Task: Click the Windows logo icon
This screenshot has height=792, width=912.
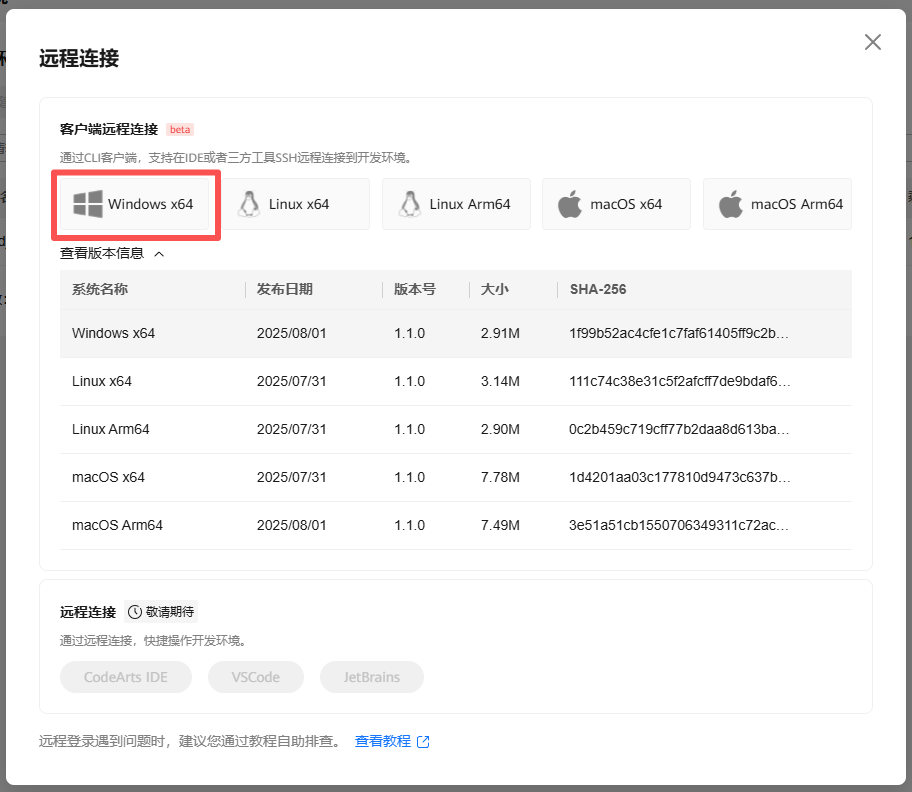Action: [x=88, y=204]
